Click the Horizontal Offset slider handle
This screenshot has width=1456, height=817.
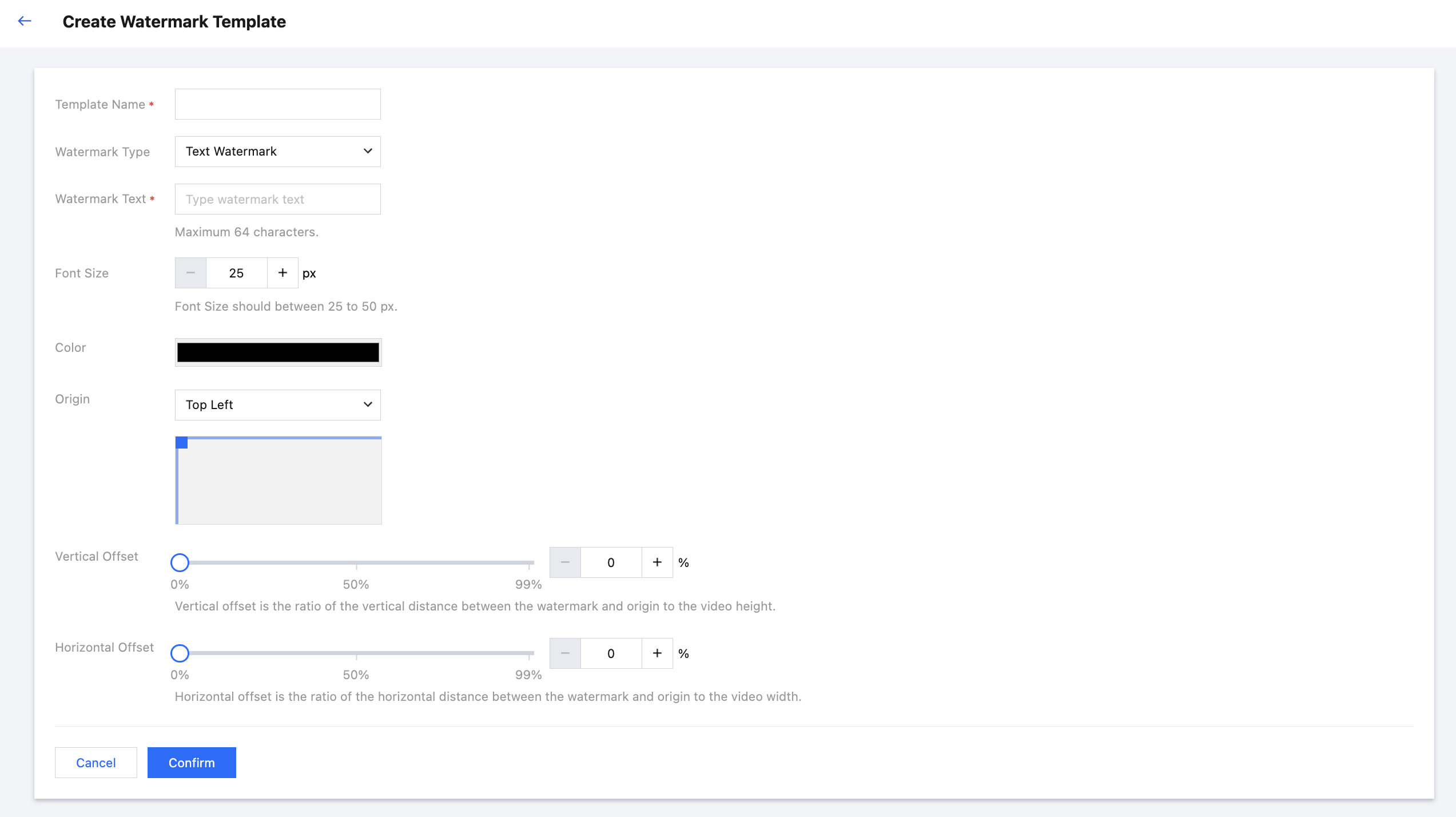pyautogui.click(x=180, y=653)
